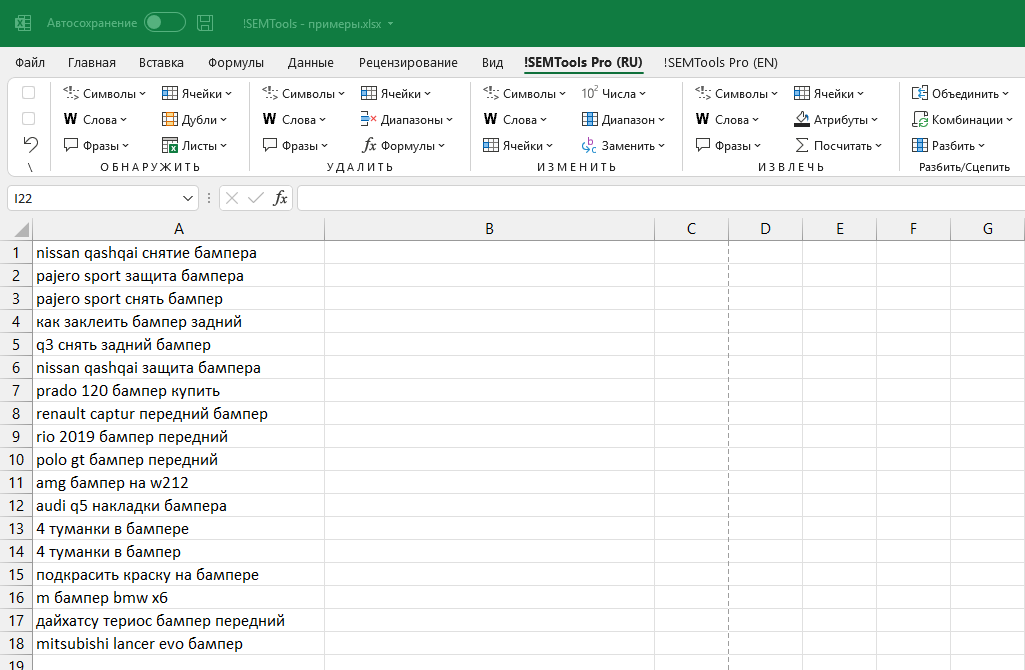Select cell 'mitsubishi lancer evo бампер'
Screen dimensions: 1025x670
coord(178,644)
